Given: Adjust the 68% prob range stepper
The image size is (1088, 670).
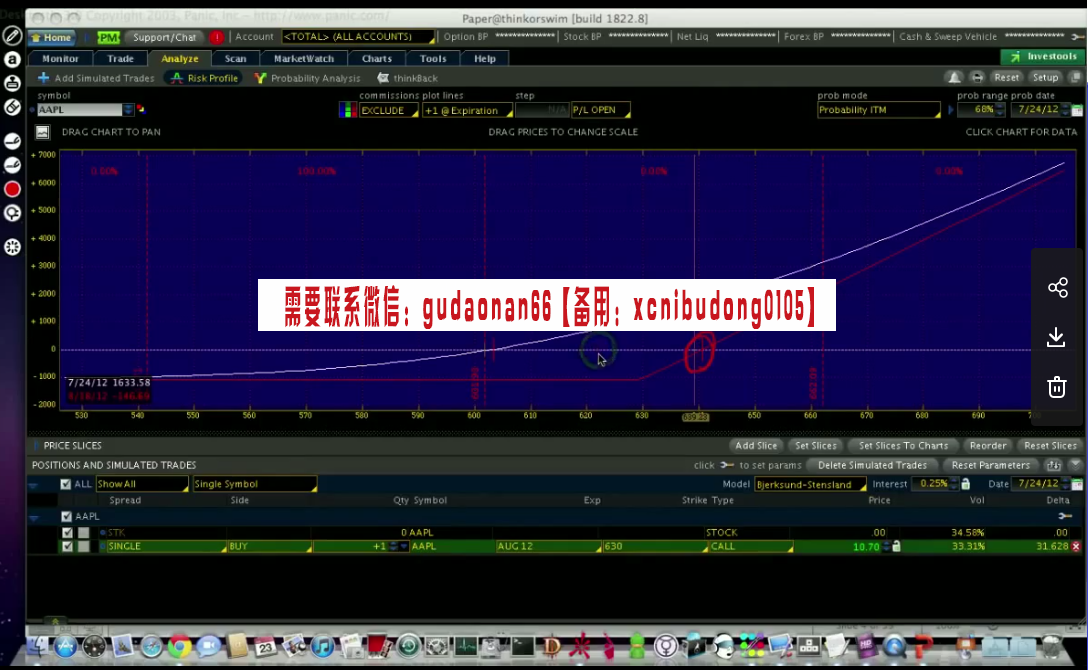Looking at the screenshot, I should [999, 110].
